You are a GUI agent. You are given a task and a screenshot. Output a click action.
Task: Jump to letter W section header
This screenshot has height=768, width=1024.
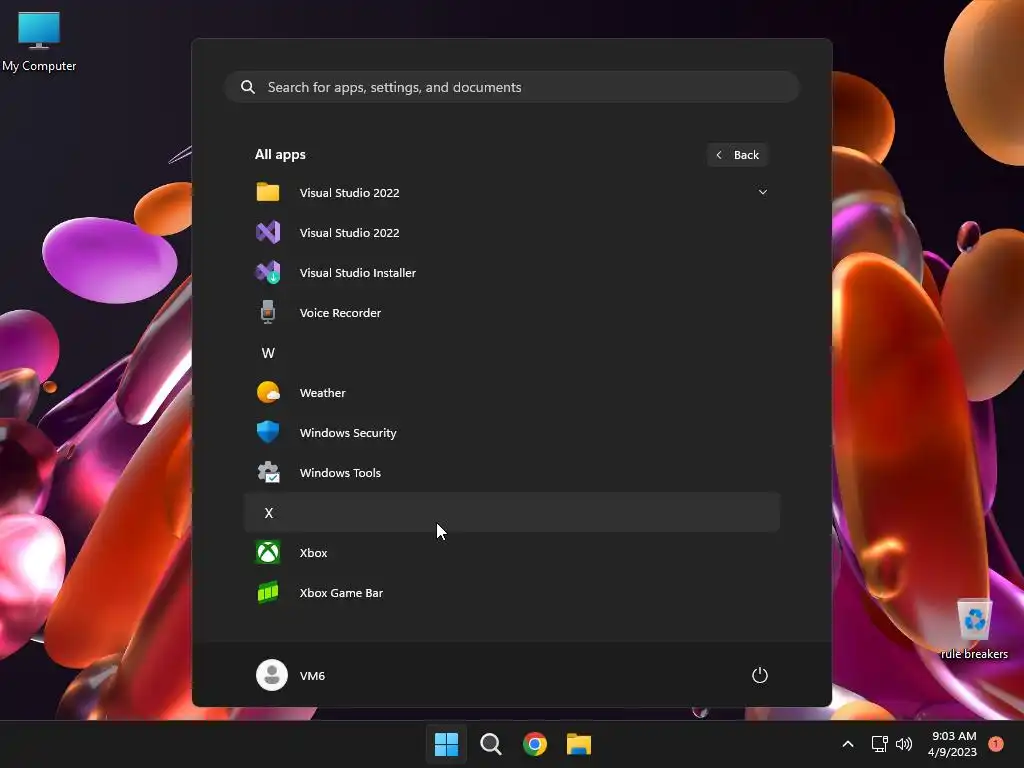268,353
